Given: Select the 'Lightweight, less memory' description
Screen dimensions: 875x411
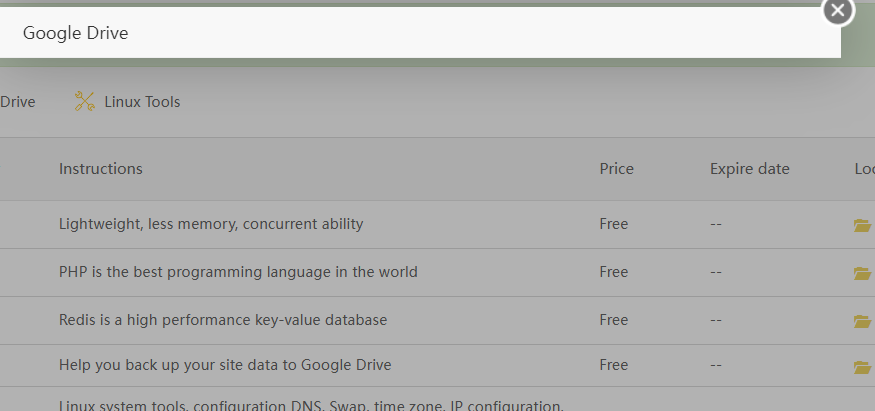Looking at the screenshot, I should pos(211,224).
